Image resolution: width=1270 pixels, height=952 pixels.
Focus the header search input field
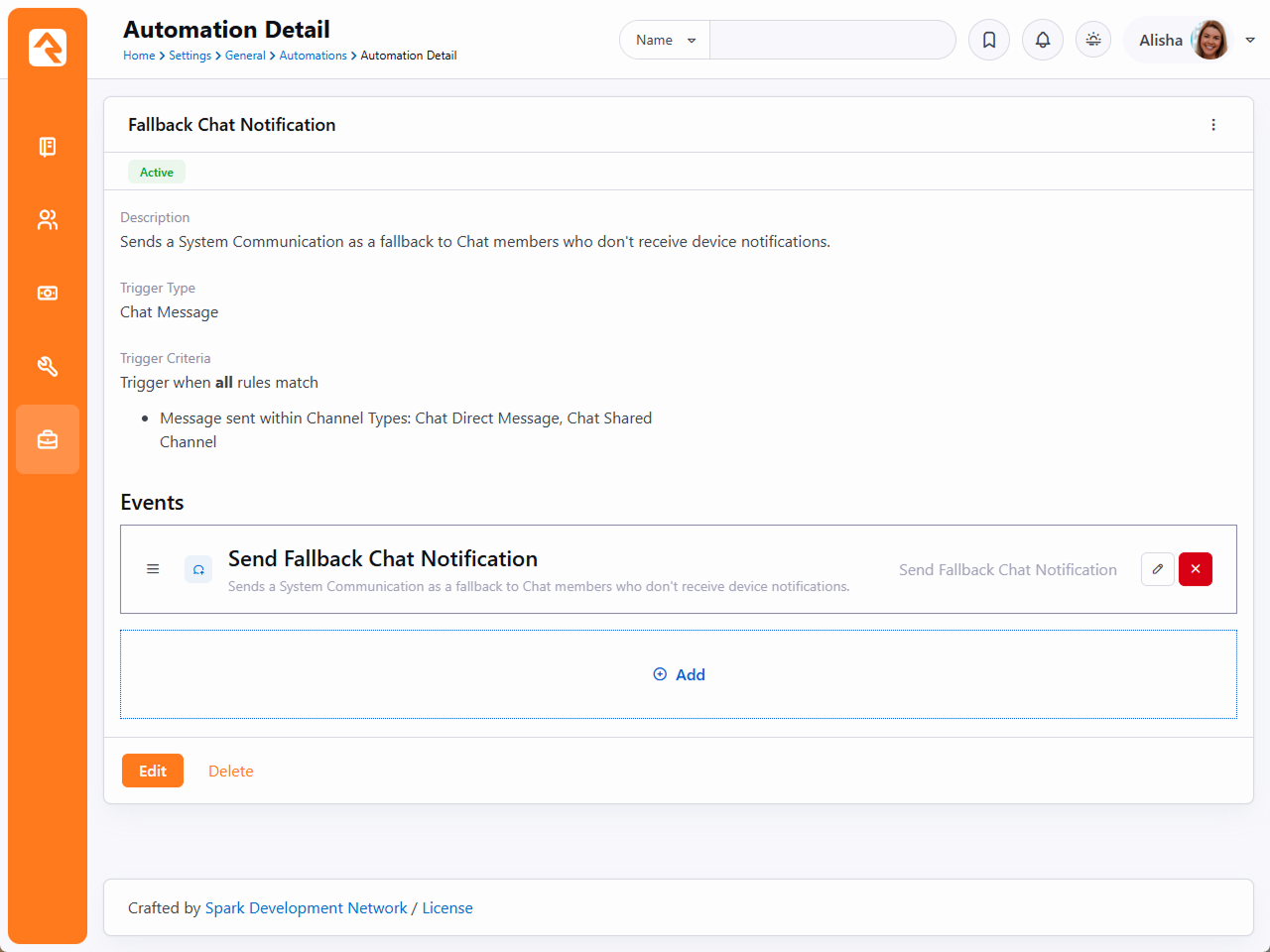coord(831,40)
